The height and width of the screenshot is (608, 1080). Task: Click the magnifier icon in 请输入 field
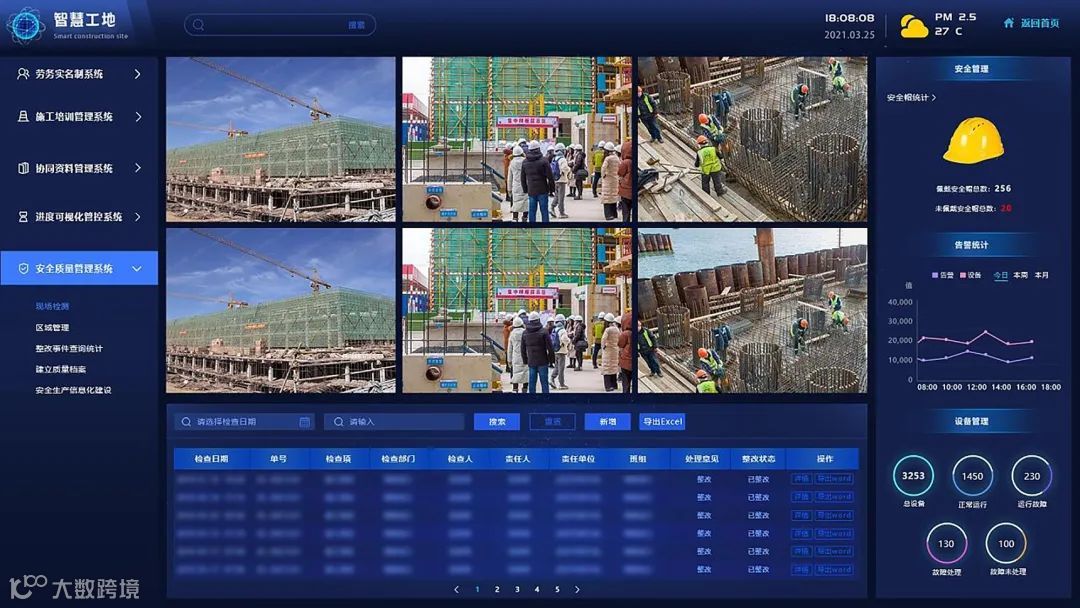click(338, 421)
